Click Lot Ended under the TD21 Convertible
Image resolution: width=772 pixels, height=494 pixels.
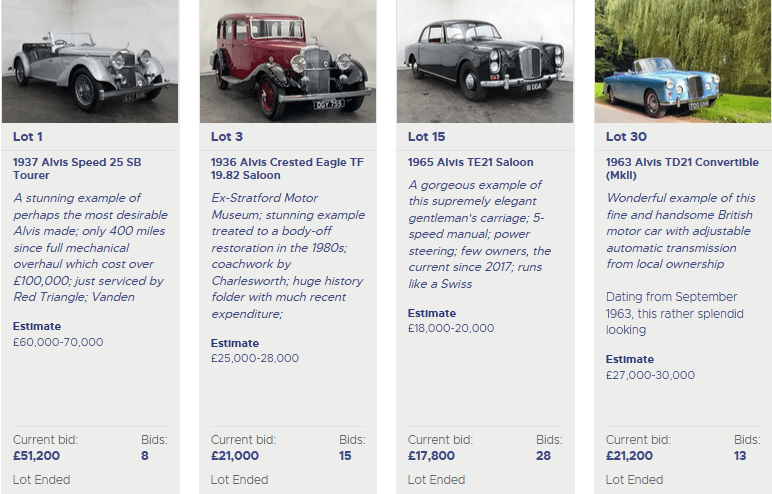pyautogui.click(x=634, y=480)
